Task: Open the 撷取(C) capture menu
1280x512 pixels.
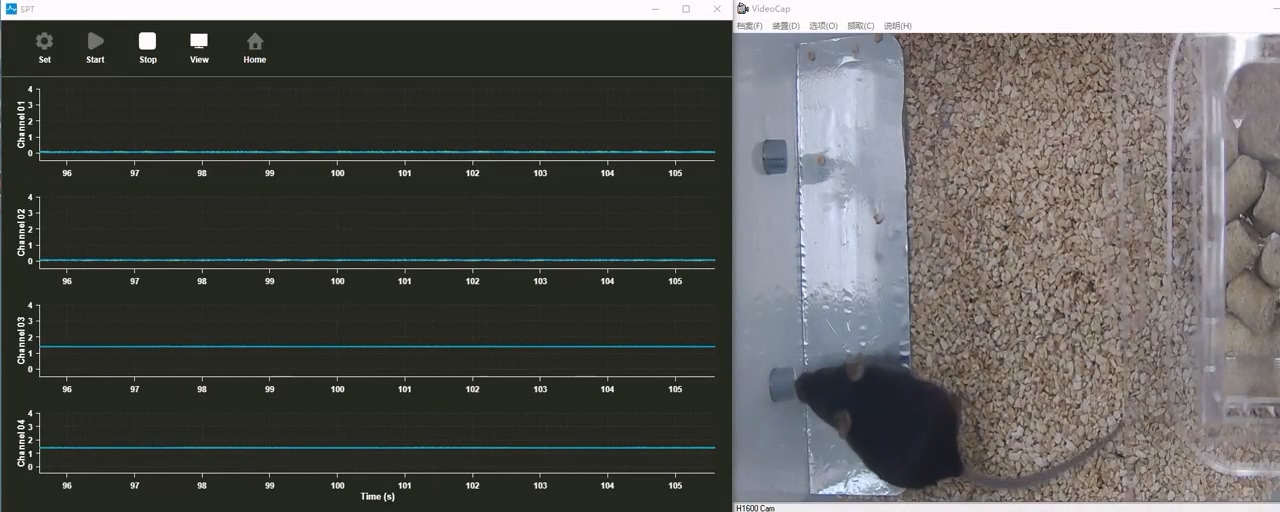Action: click(860, 26)
